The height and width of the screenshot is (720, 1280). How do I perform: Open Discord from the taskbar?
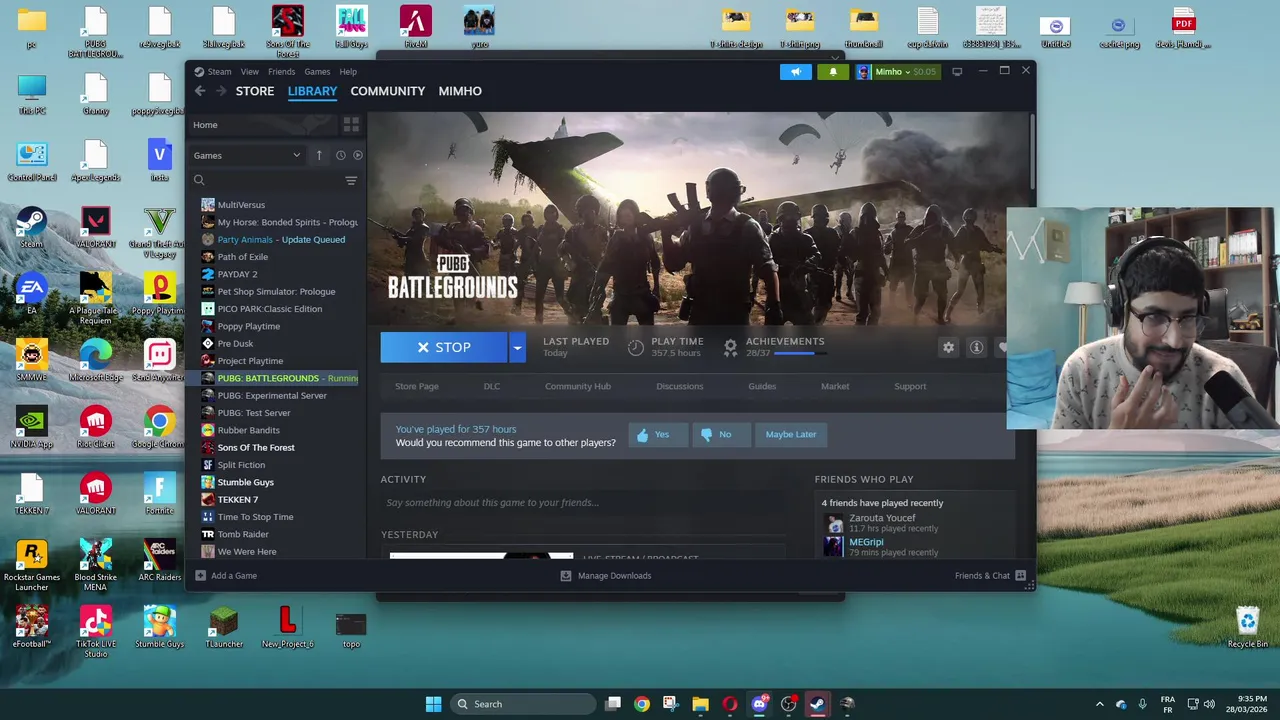click(759, 704)
